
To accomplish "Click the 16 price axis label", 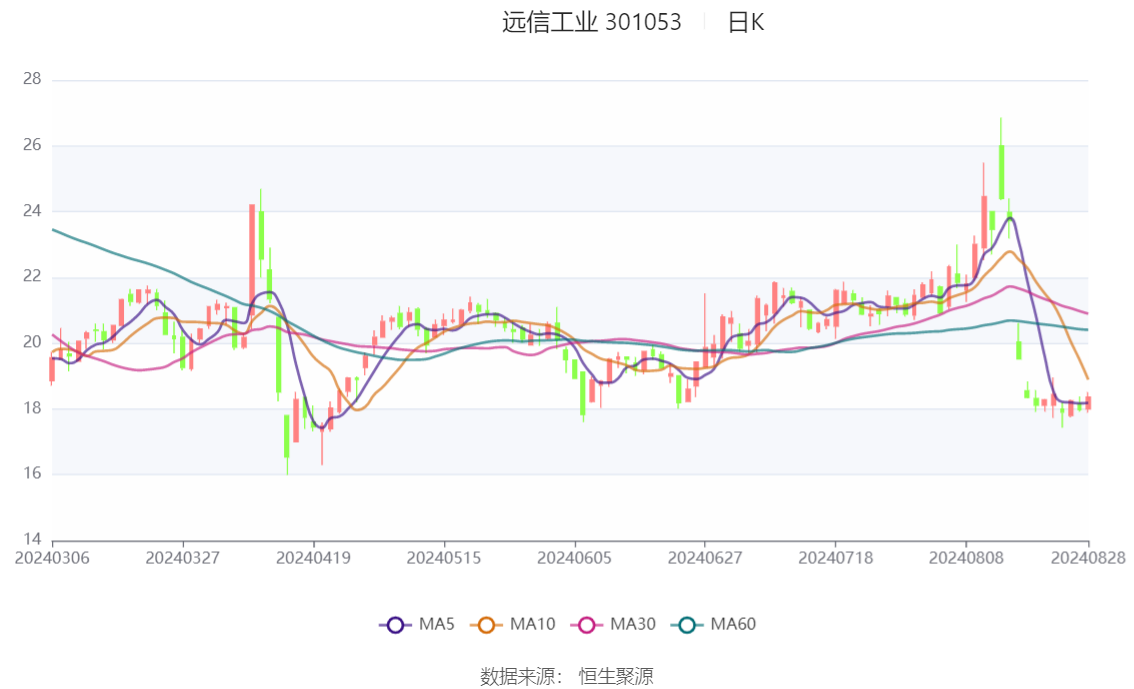I will (32, 474).
